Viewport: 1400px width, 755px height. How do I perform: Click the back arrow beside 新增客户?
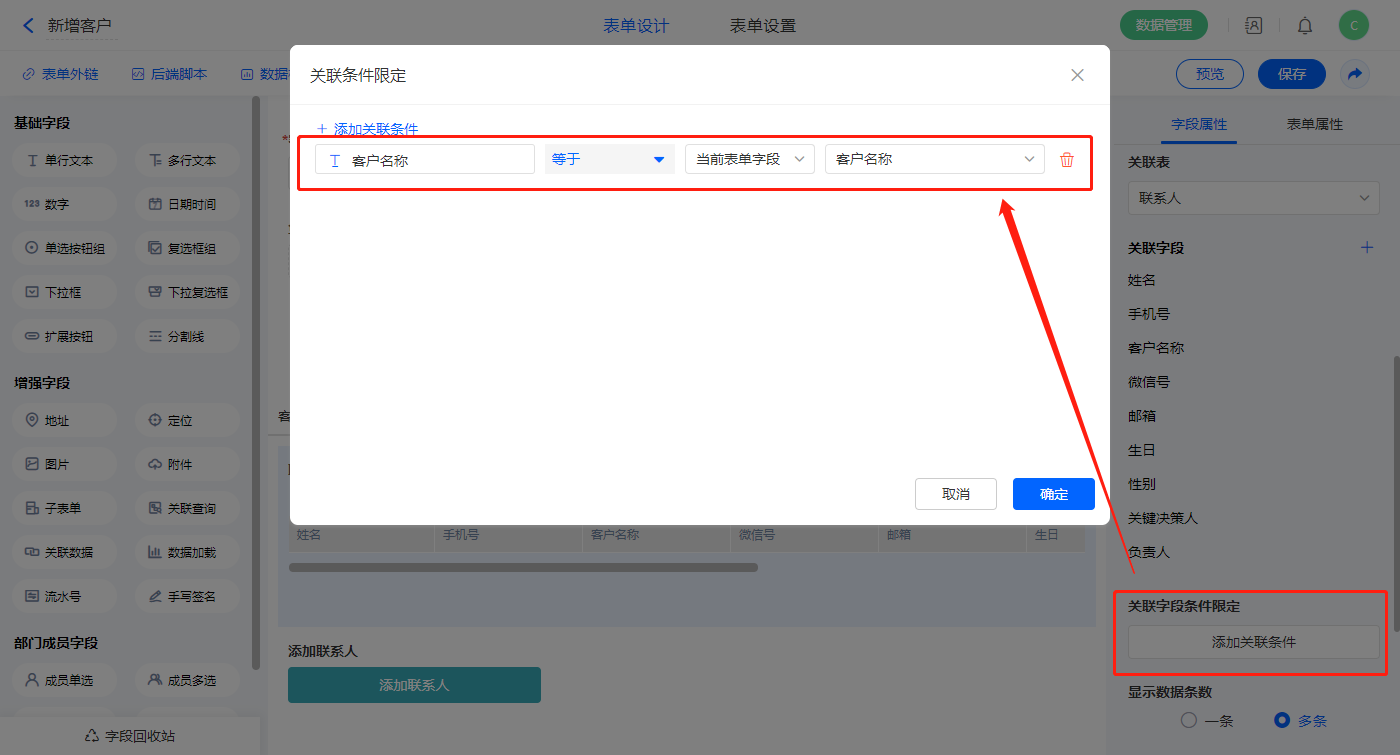pos(28,26)
